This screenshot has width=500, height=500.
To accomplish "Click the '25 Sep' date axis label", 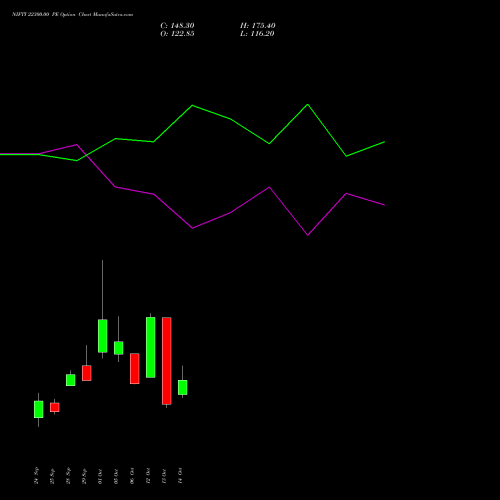I will [52, 476].
